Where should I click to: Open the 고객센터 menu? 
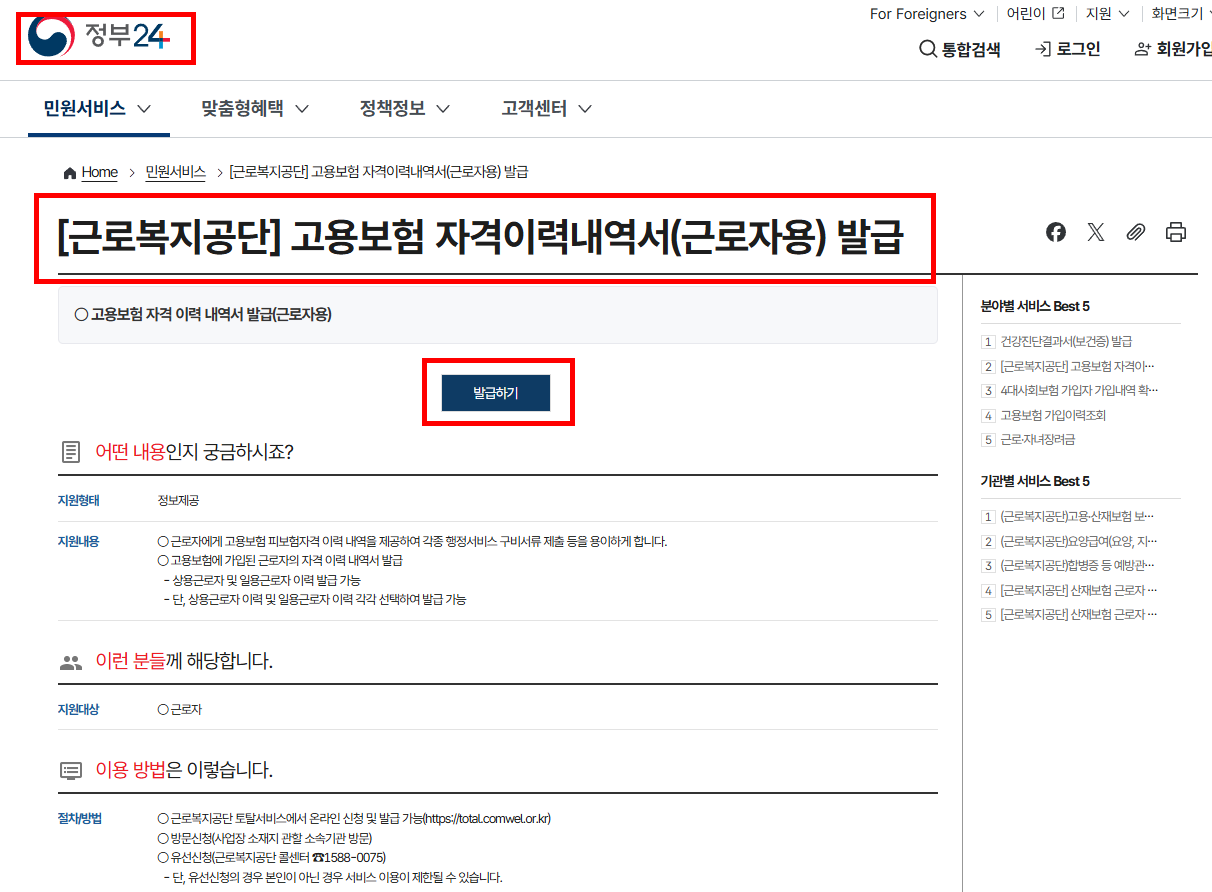[547, 108]
